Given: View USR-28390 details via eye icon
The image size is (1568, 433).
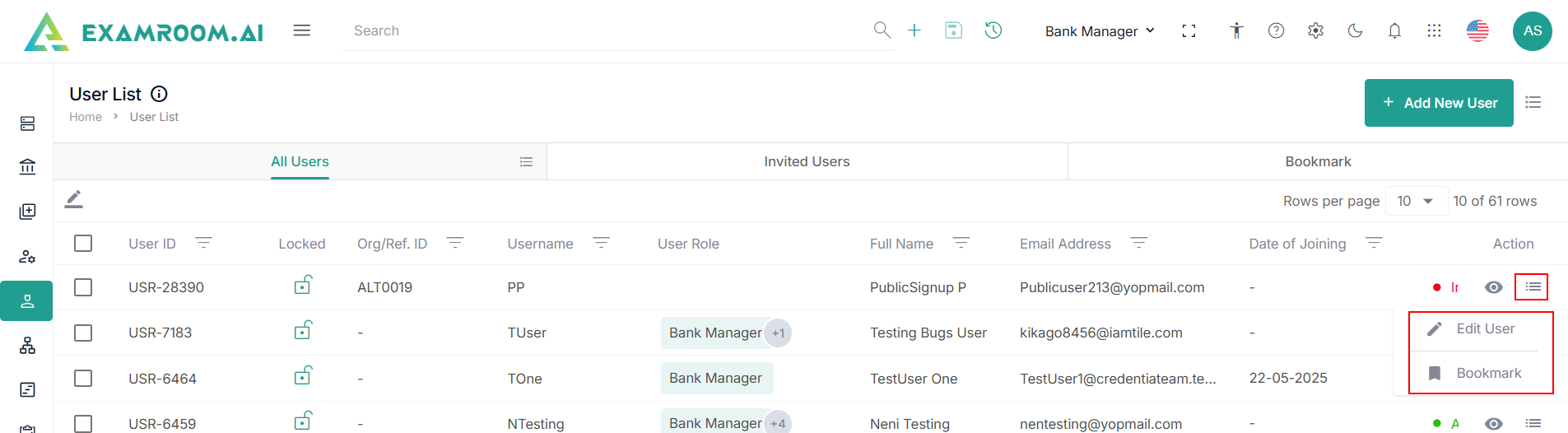Looking at the screenshot, I should [x=1493, y=287].
